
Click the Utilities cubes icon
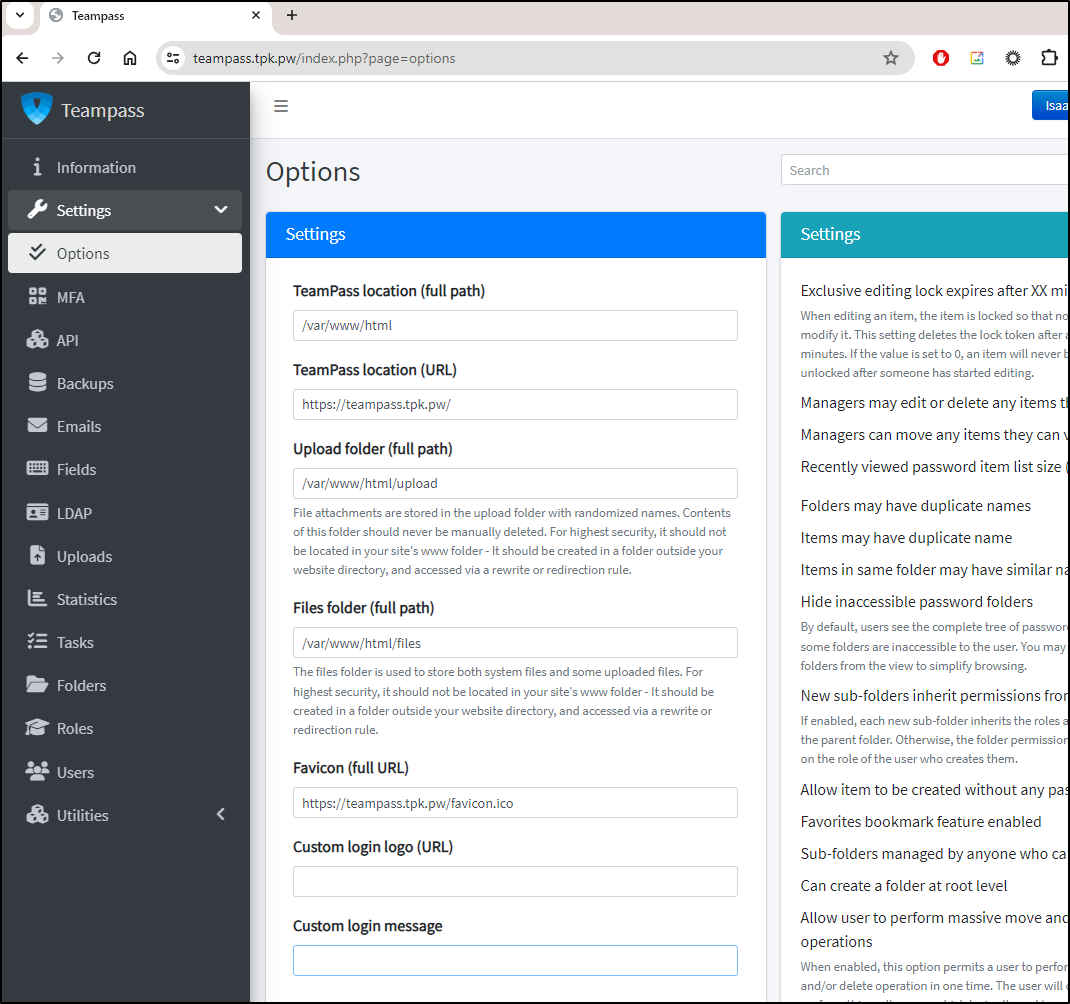click(x=37, y=814)
